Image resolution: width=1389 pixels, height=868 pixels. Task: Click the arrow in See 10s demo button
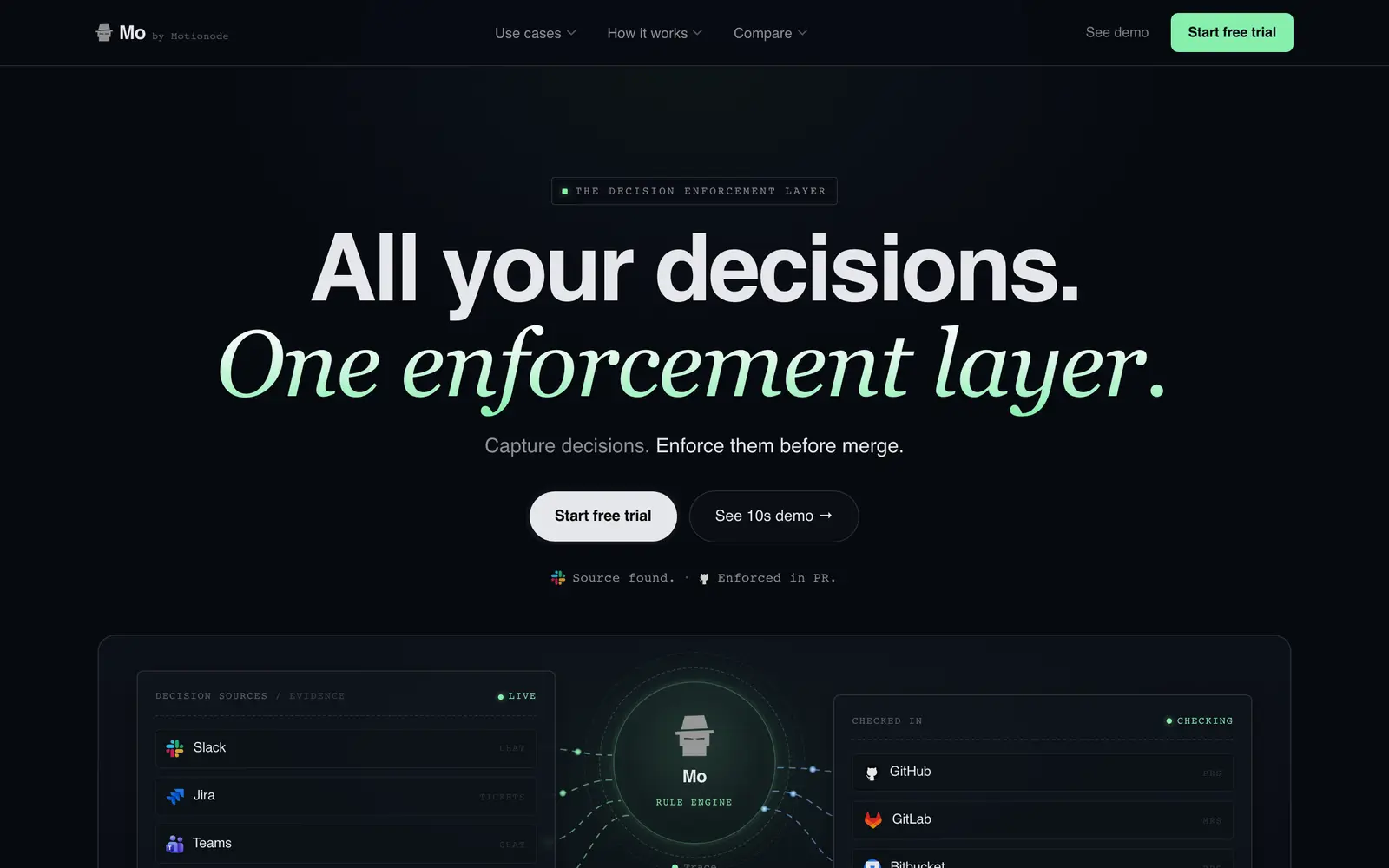(826, 516)
